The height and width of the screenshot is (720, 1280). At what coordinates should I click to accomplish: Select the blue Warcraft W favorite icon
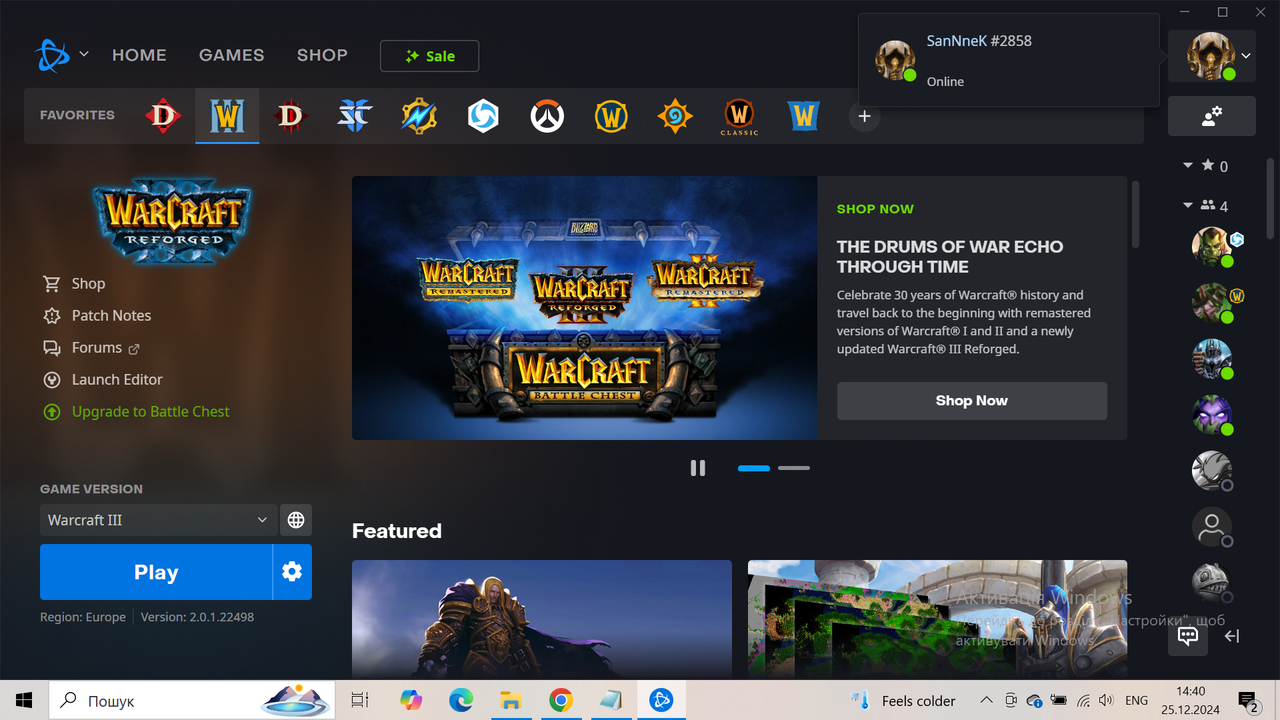(803, 116)
